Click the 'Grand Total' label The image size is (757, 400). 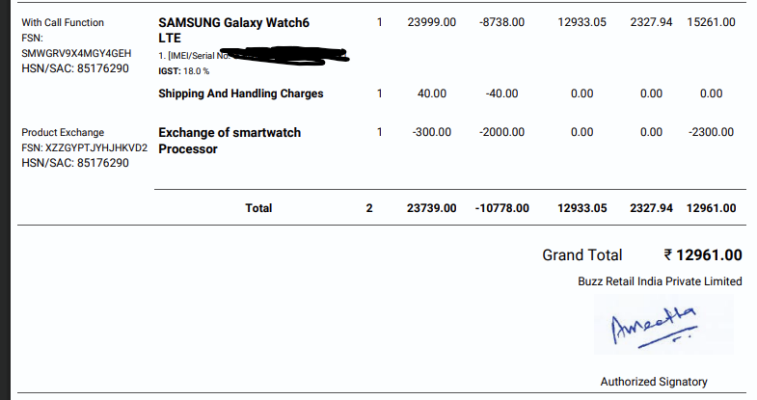tap(582, 255)
